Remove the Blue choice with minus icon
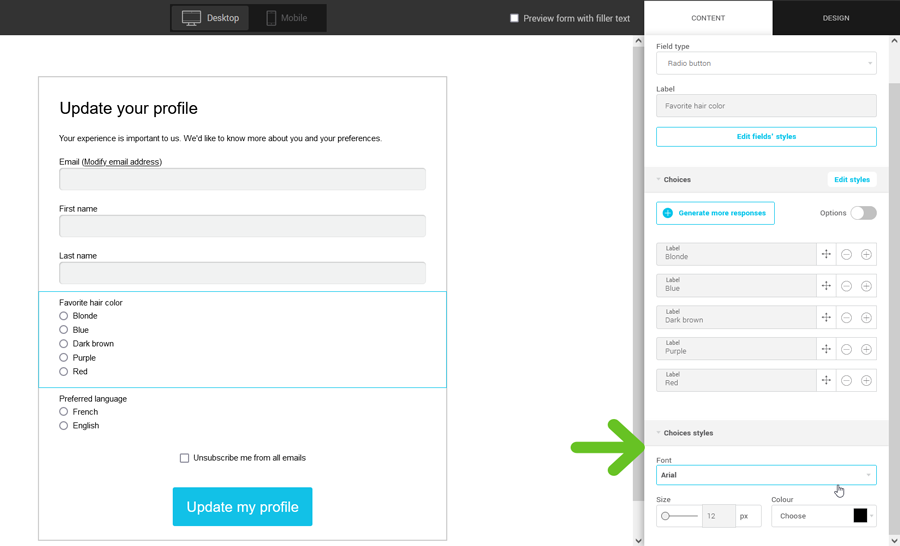The width and height of the screenshot is (900, 546). coord(846,286)
